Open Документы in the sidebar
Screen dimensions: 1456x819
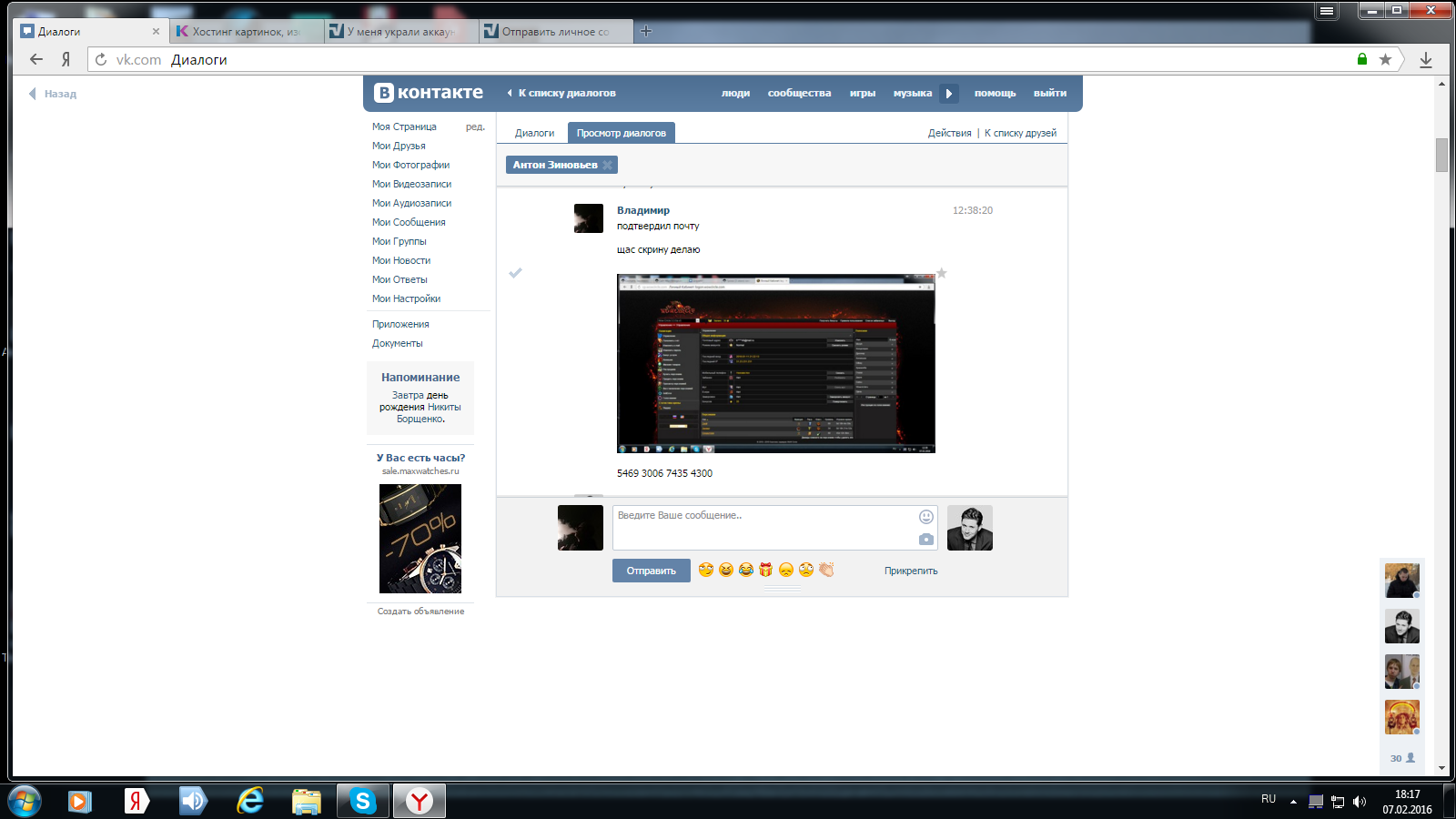pyautogui.click(x=397, y=343)
